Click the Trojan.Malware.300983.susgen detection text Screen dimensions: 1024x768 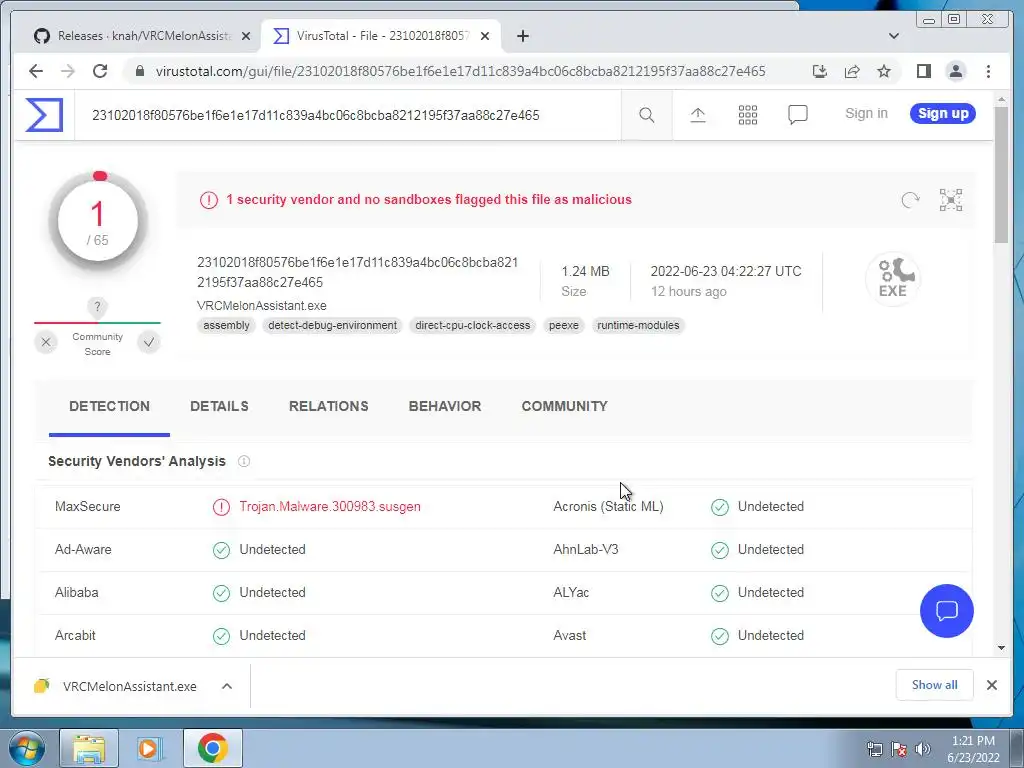330,507
